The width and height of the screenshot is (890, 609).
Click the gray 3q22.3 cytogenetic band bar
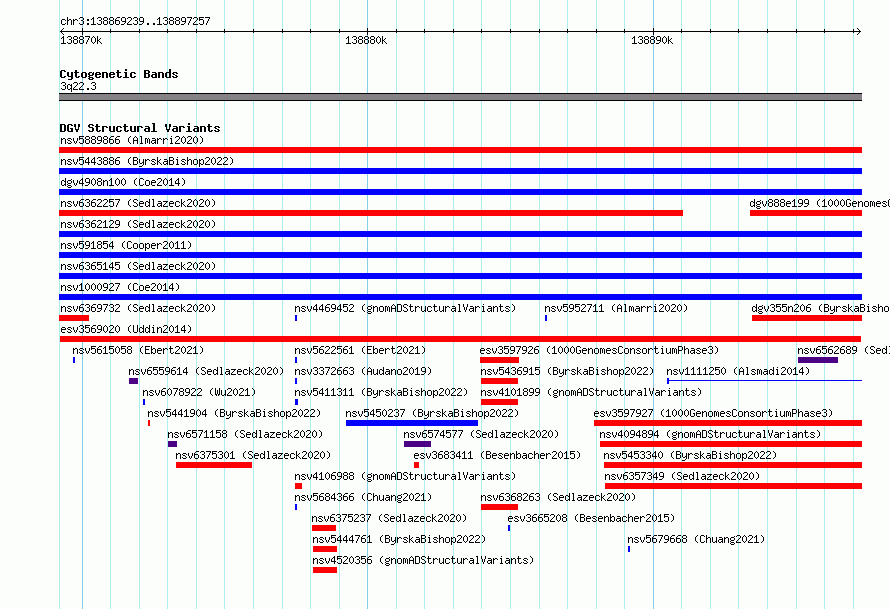coord(460,97)
